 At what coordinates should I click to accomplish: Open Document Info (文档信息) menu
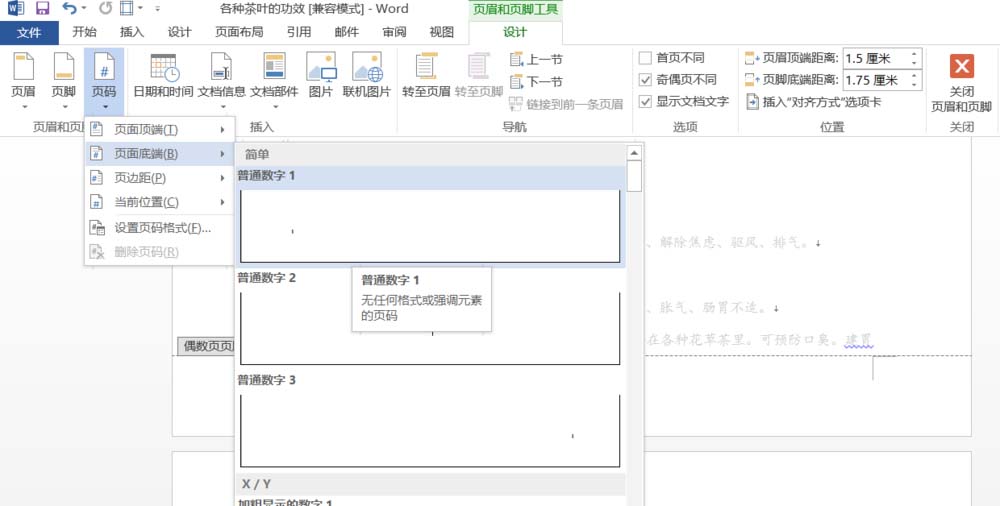(221, 80)
